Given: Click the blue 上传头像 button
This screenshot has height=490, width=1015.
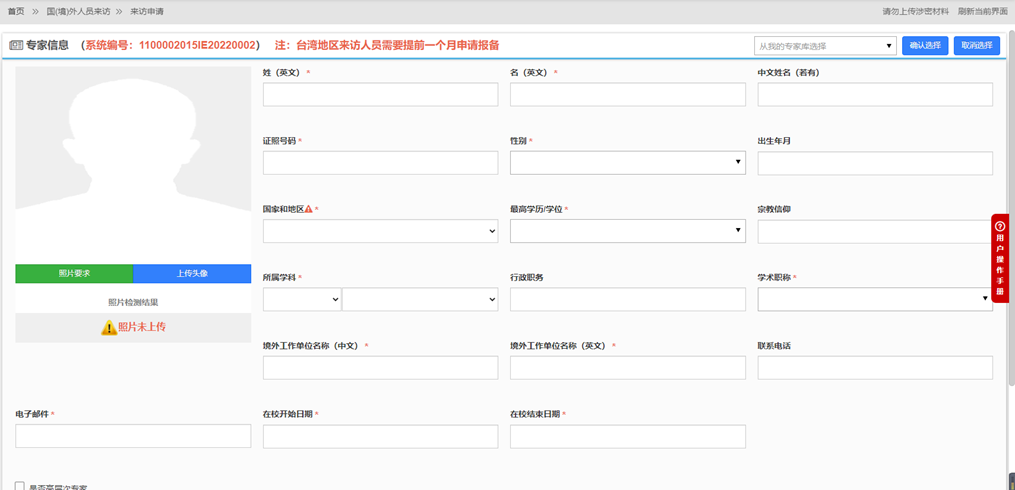Looking at the screenshot, I should click(x=191, y=274).
